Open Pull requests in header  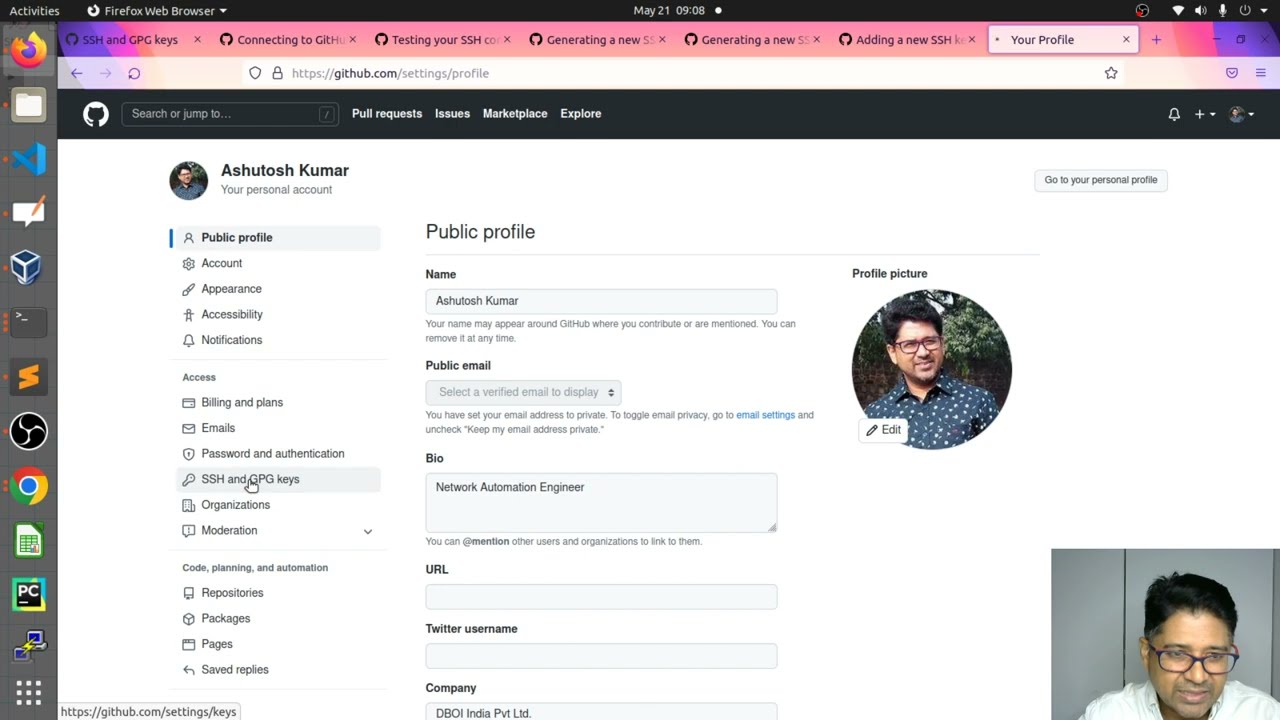coord(387,114)
